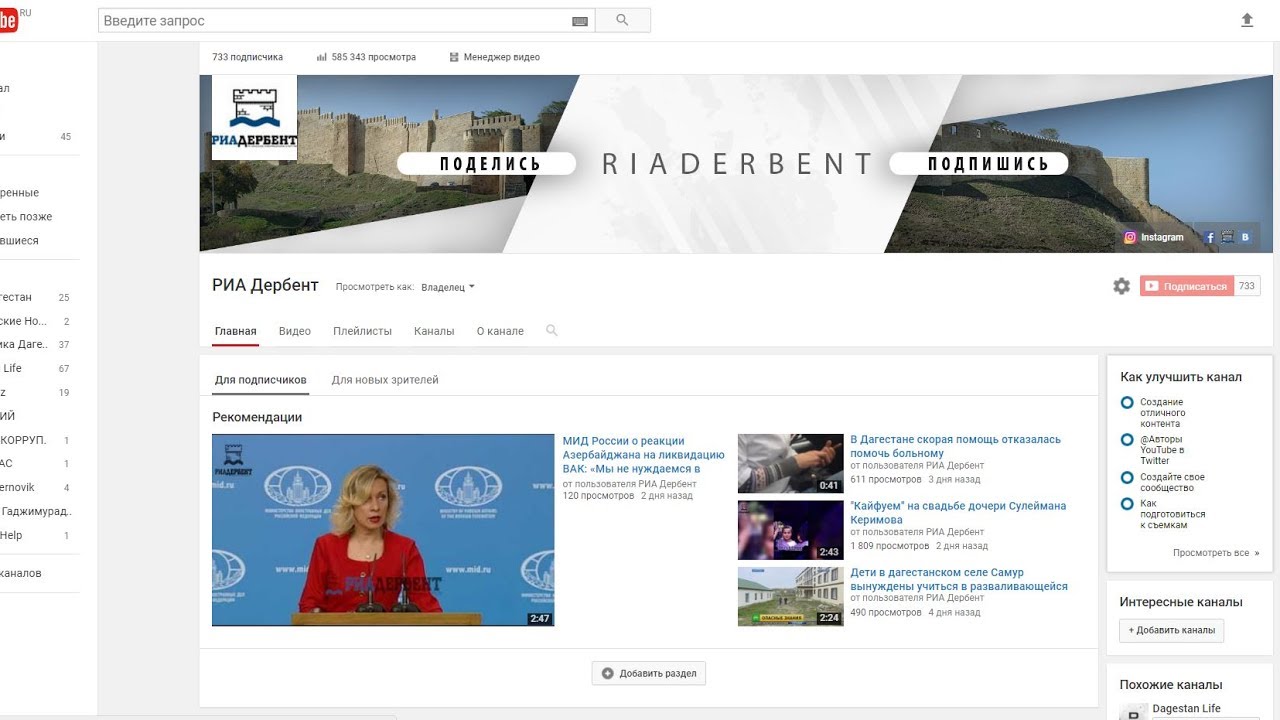Image resolution: width=1280 pixels, height=720 pixels.
Task: Click the РИА Дербент channel avatar
Action: coord(254,117)
